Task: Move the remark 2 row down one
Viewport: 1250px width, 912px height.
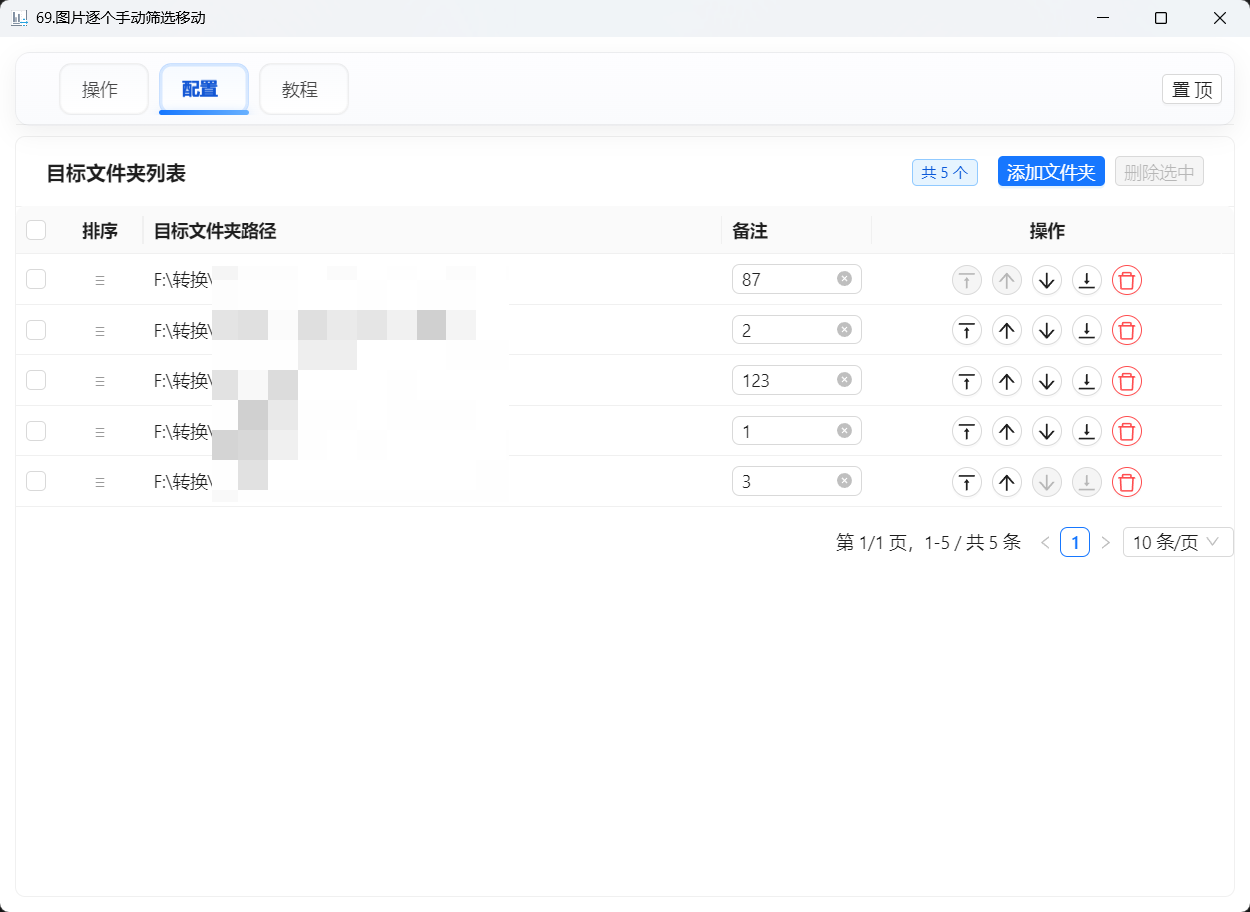Action: tap(1046, 330)
